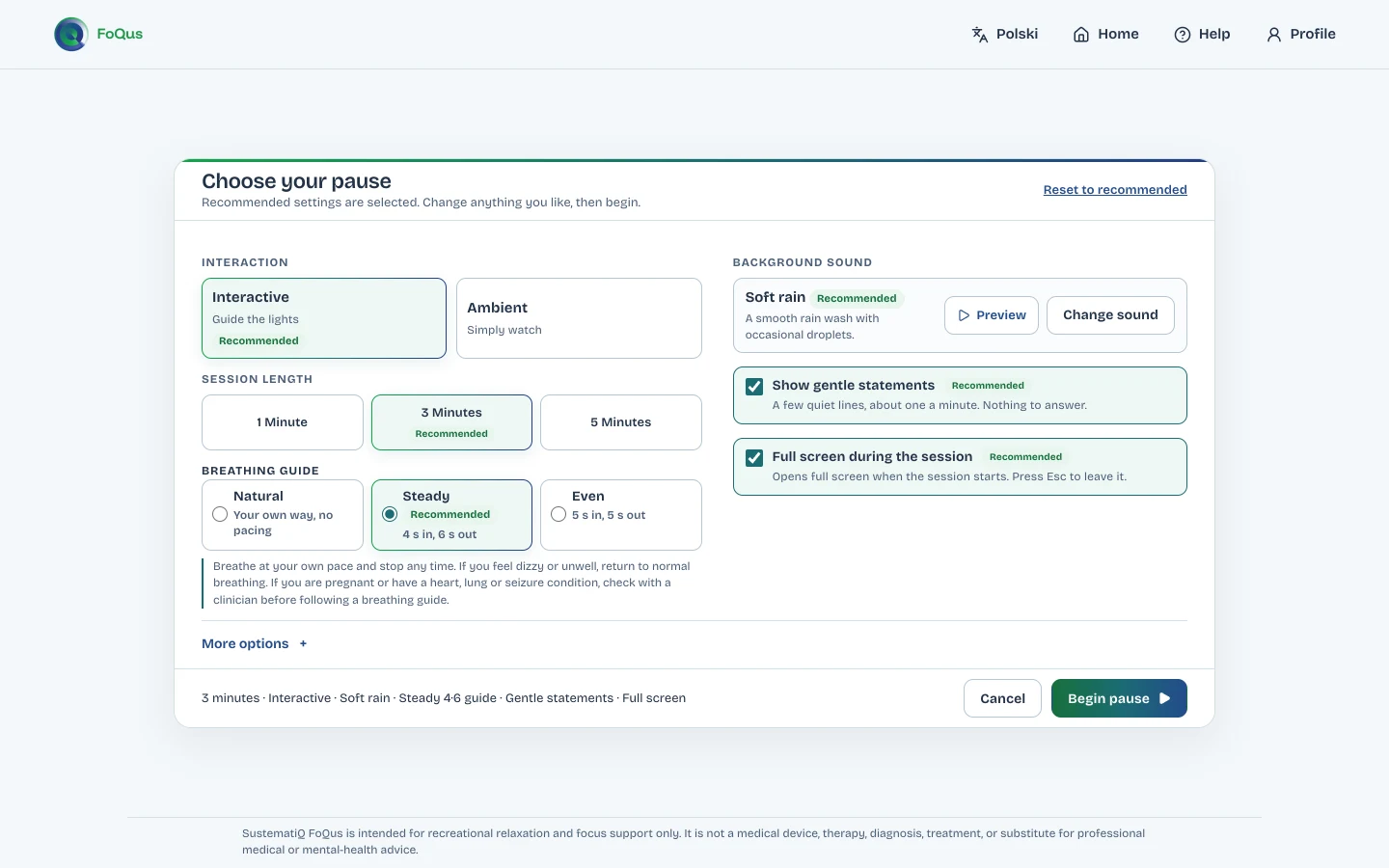Viewport: 1389px width, 868px height.
Task: Click the play triangle icon in Preview
Action: 964,315
